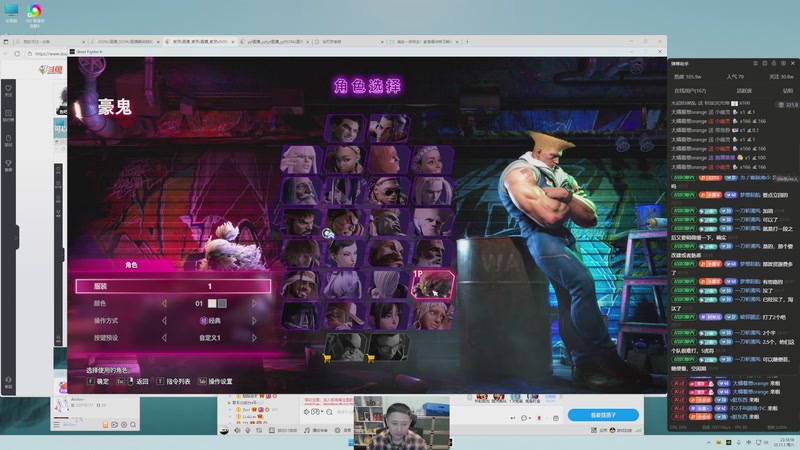Pick Jamie portrait beside Luke

click(389, 128)
